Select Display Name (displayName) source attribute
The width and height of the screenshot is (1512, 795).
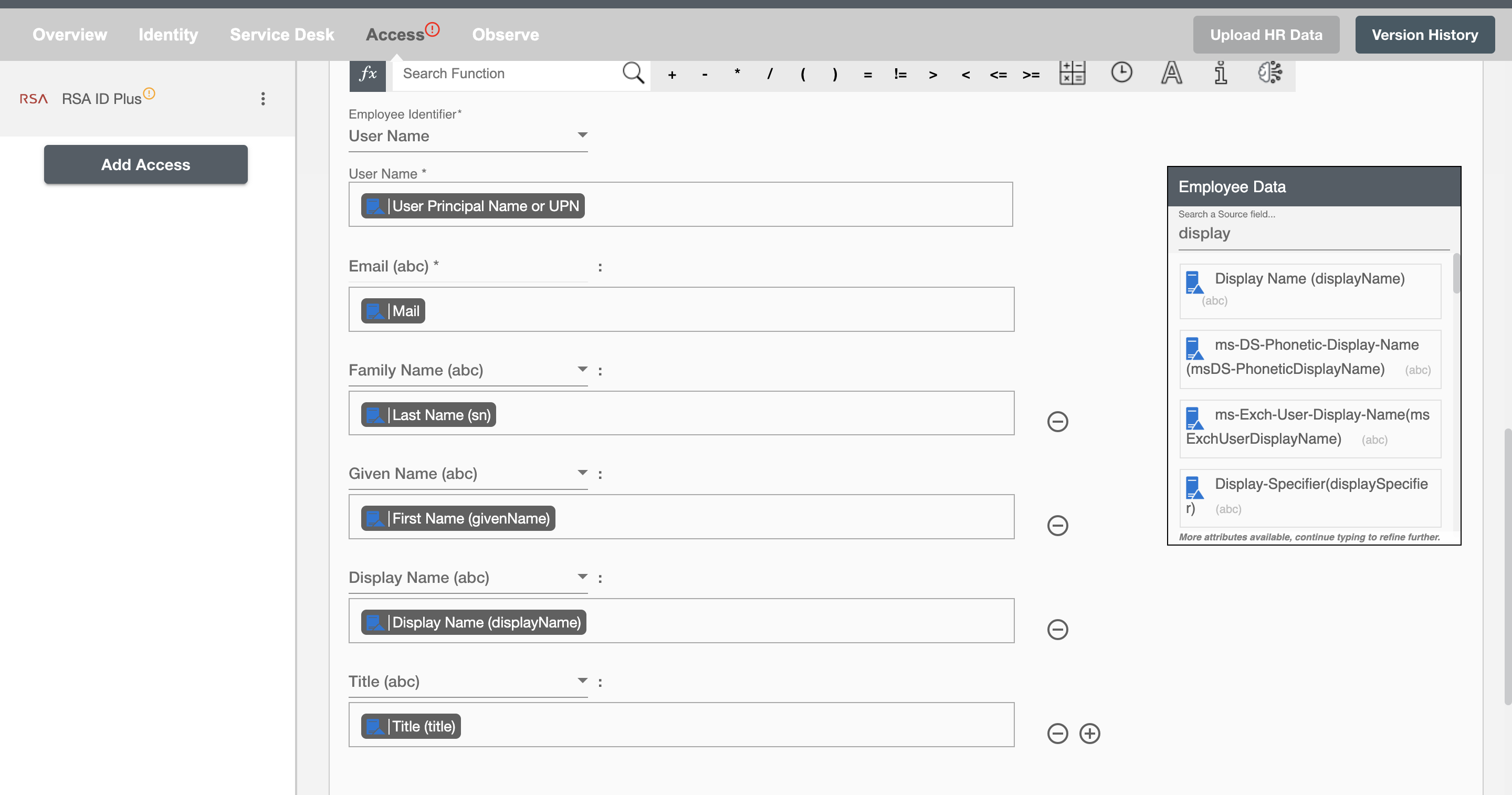(x=1310, y=291)
